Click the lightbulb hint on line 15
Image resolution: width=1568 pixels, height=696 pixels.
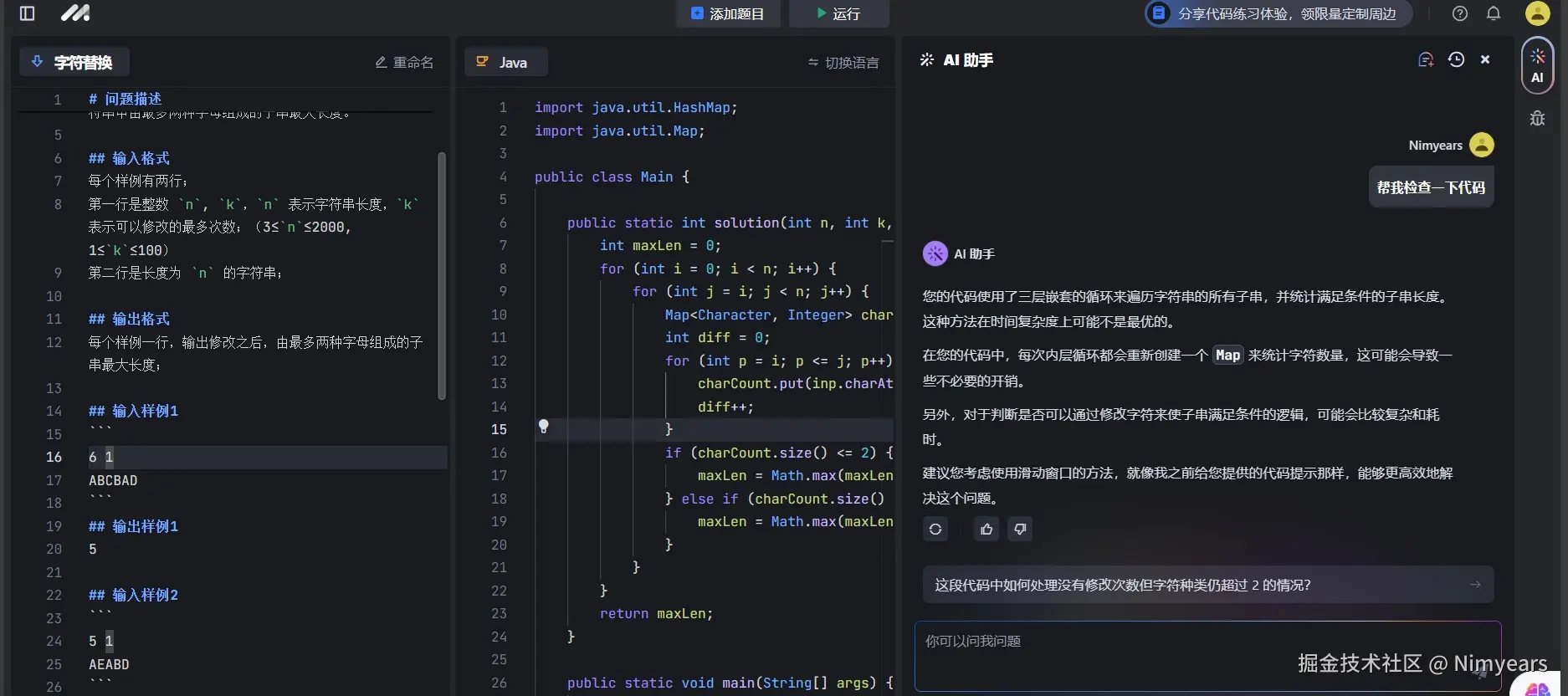pyautogui.click(x=543, y=427)
